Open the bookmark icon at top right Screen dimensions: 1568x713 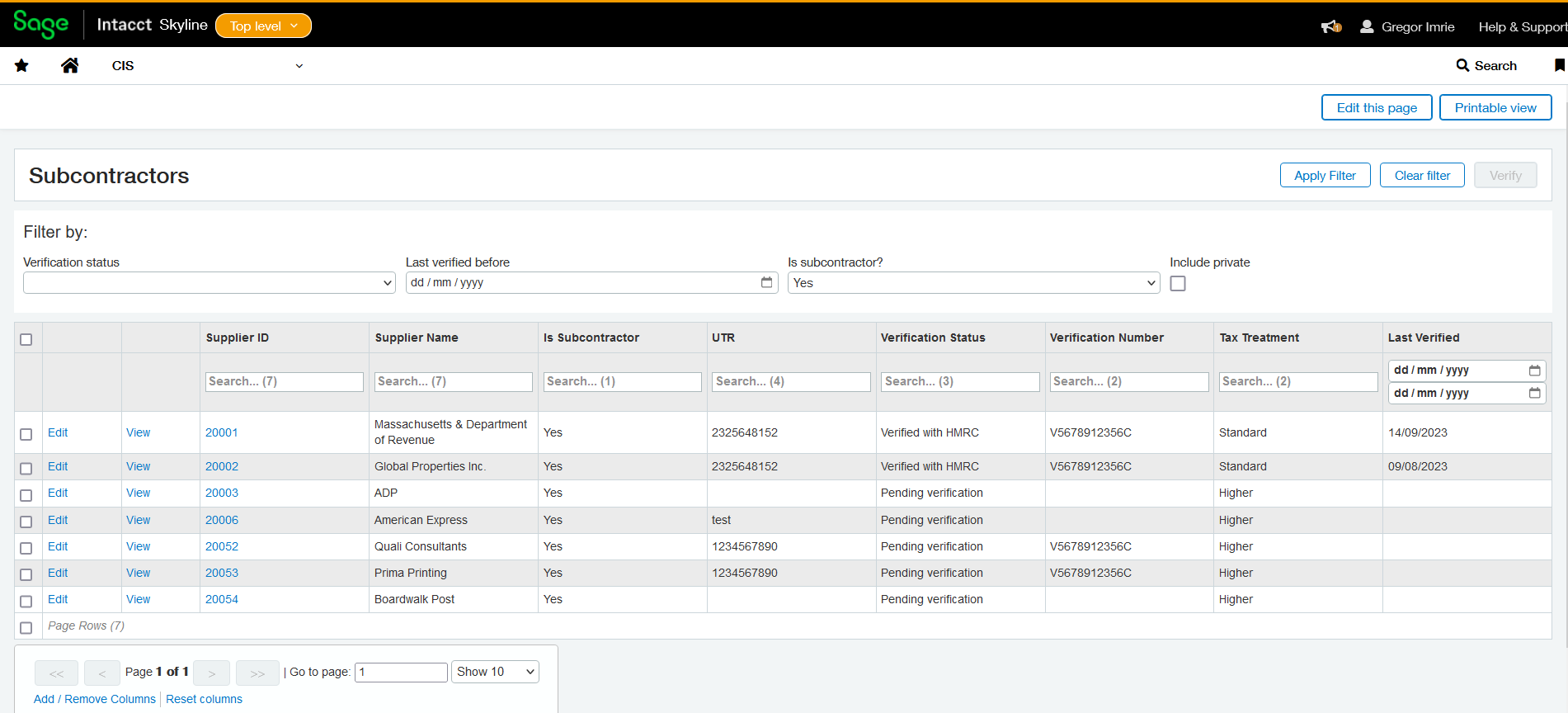pyautogui.click(x=1559, y=65)
